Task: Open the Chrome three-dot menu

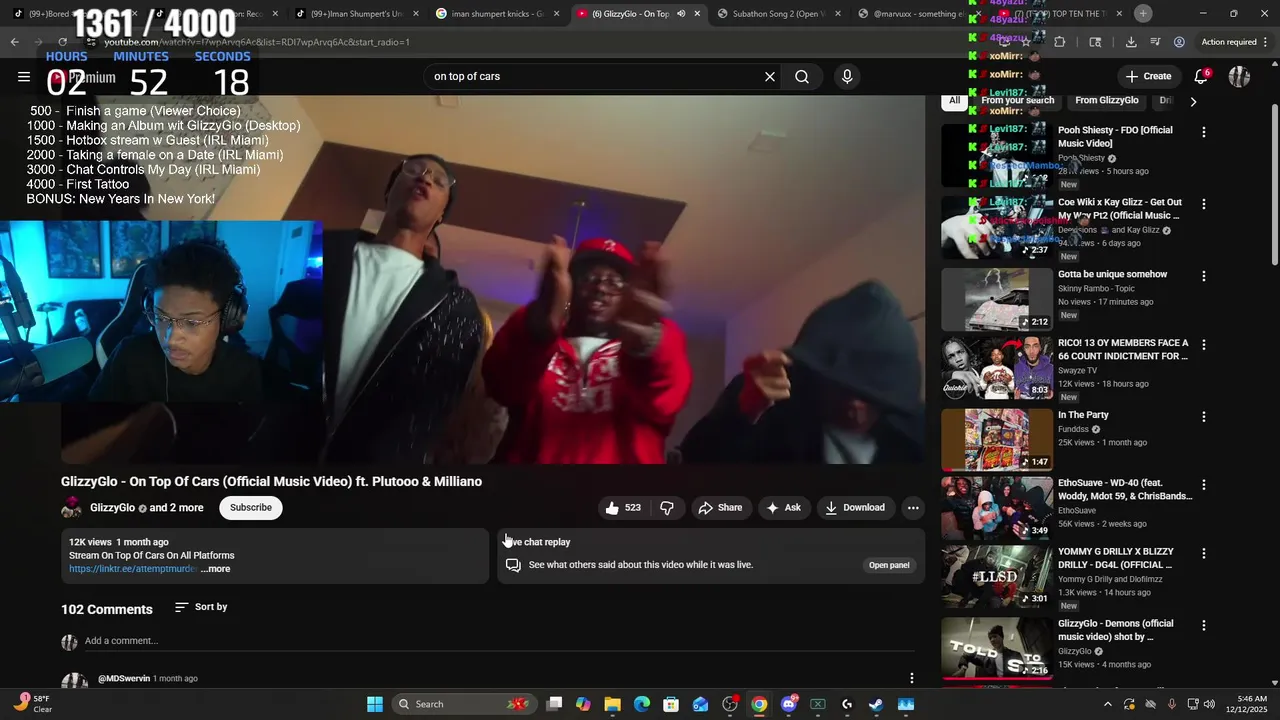Action: click(x=1266, y=42)
